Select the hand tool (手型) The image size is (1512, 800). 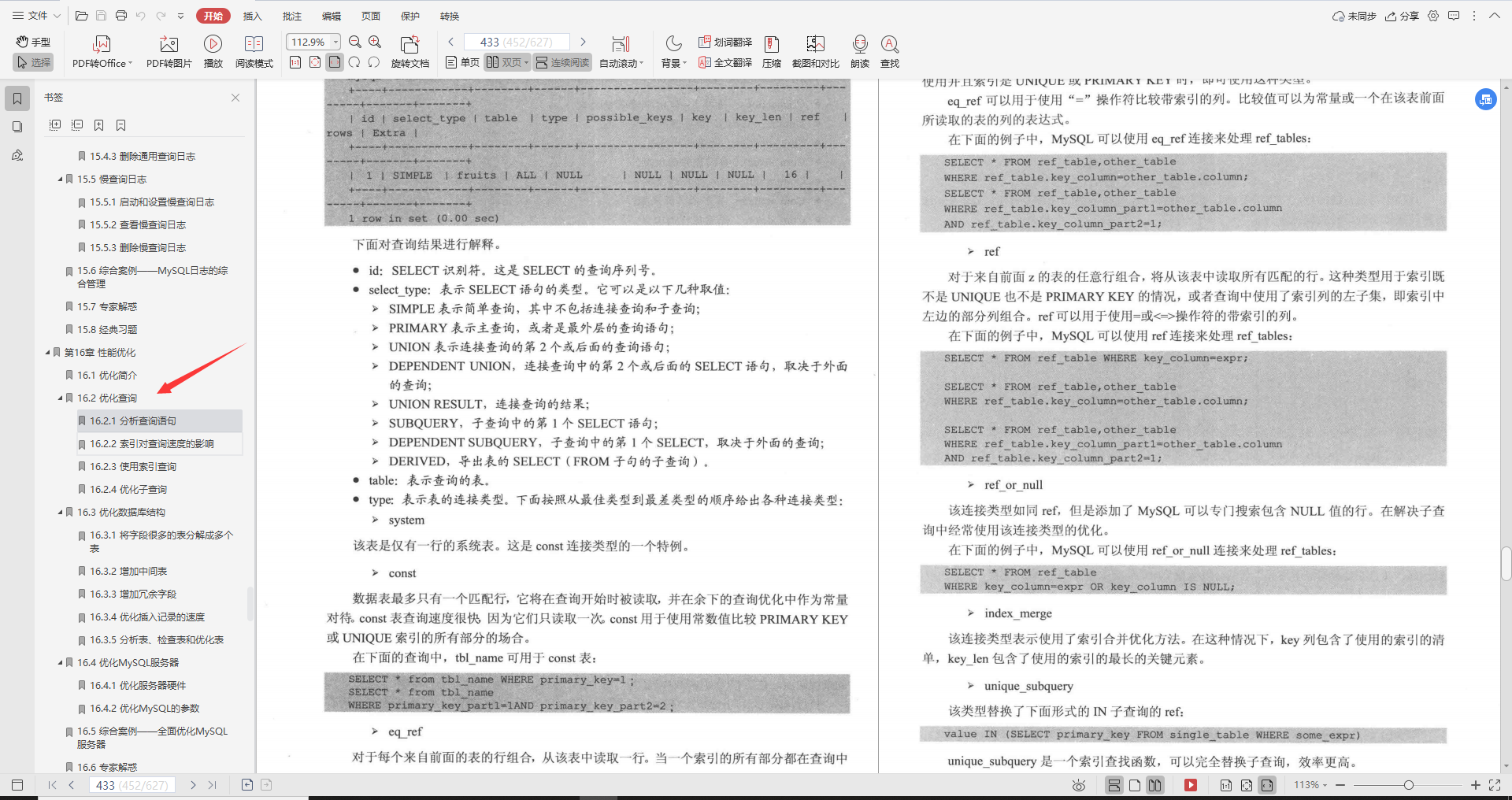tap(32, 42)
